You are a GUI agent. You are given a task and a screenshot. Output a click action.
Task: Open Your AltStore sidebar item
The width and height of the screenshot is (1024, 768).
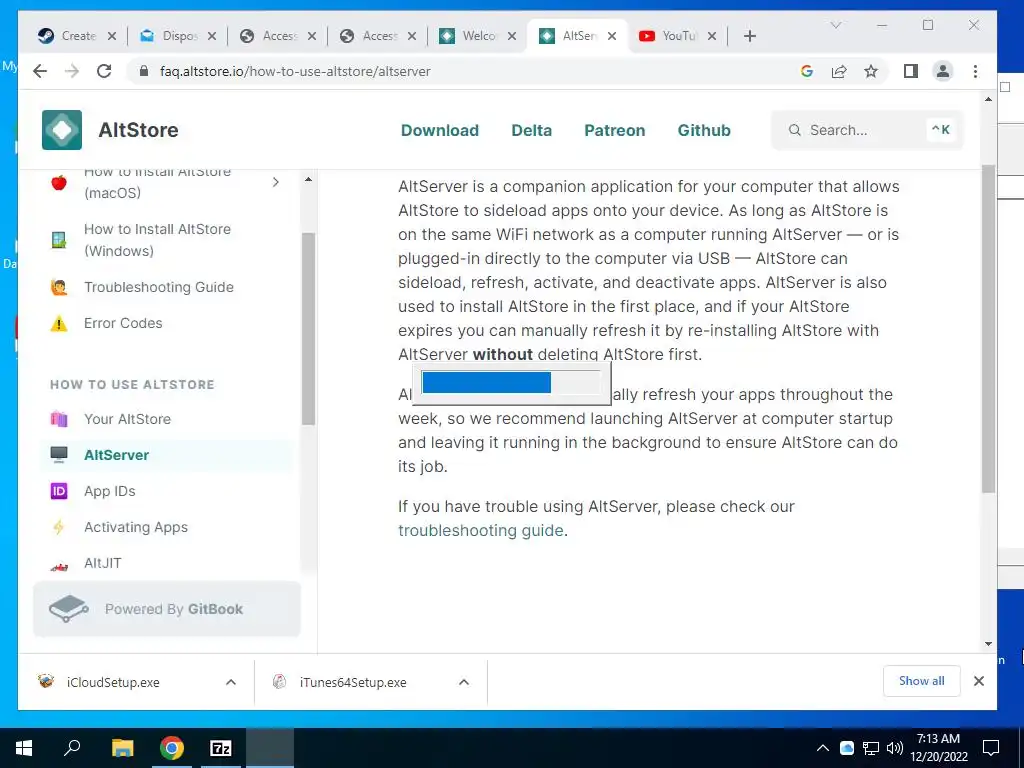127,419
